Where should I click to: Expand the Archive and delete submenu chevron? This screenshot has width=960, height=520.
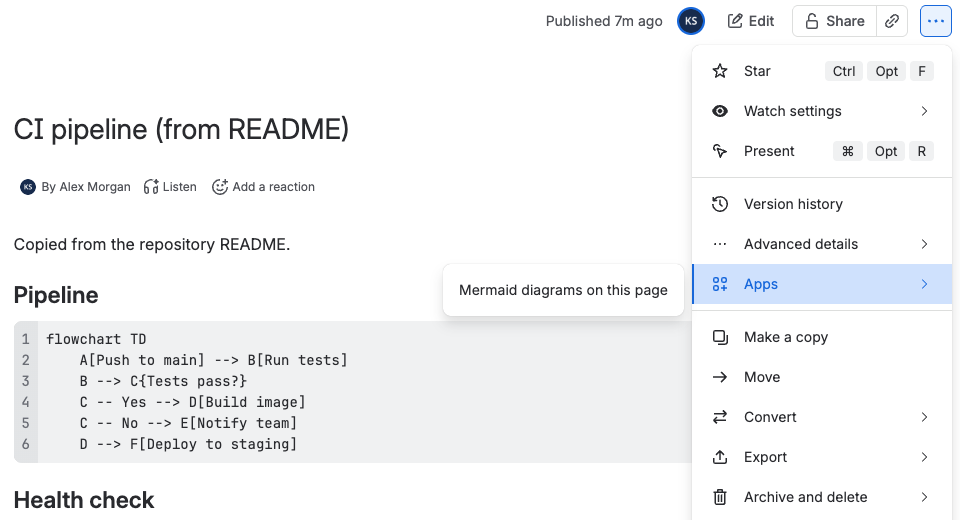tap(924, 497)
